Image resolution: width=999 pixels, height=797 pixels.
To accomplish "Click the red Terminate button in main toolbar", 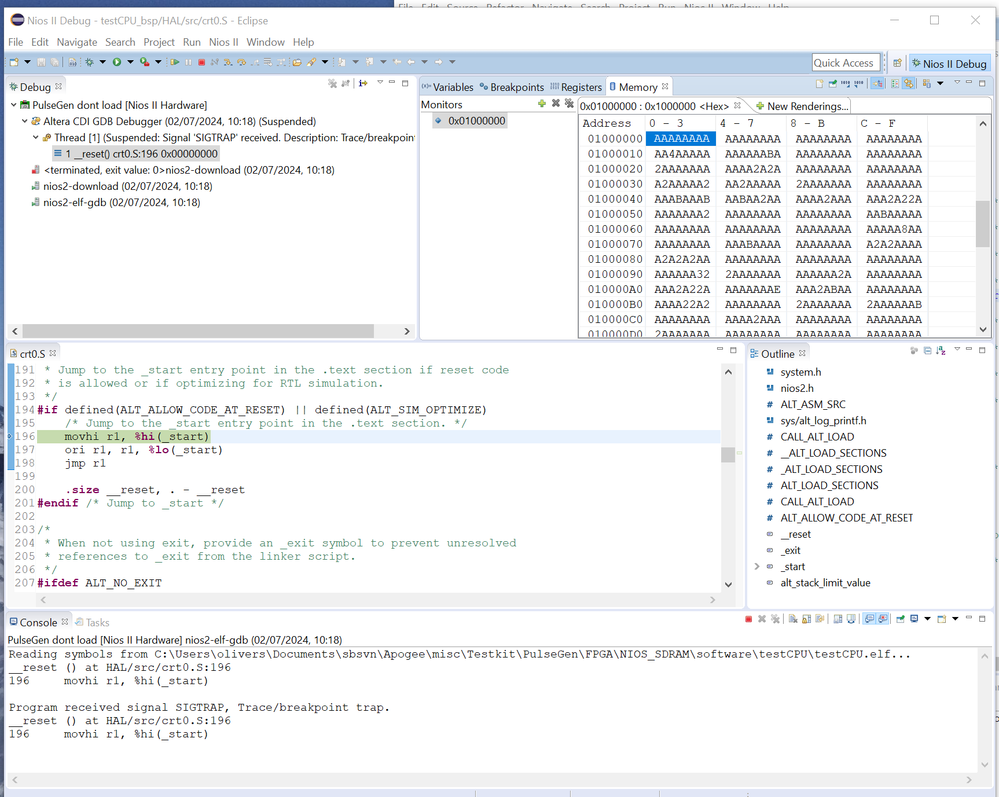I will click(202, 62).
